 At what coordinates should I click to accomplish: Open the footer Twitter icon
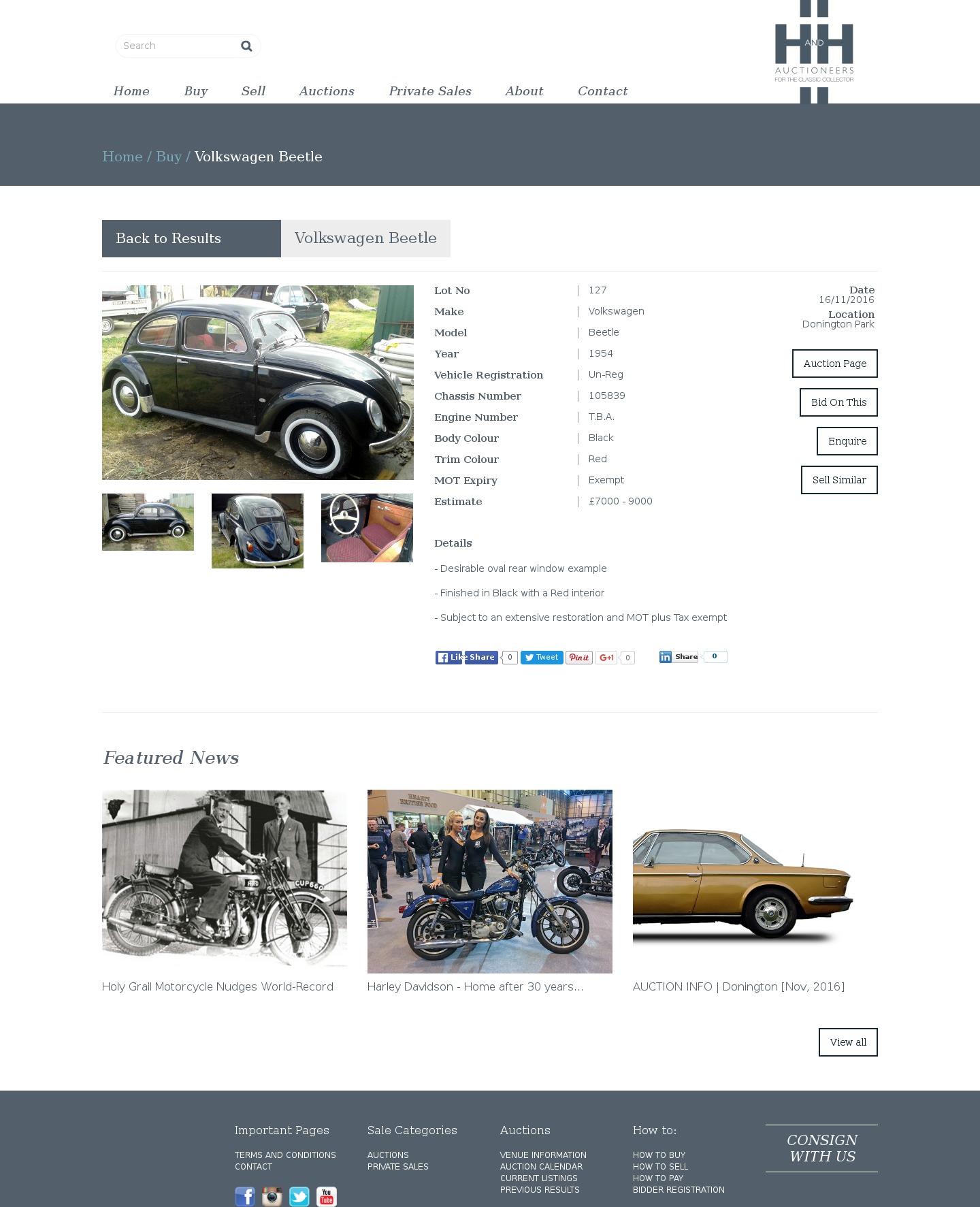tap(299, 1196)
